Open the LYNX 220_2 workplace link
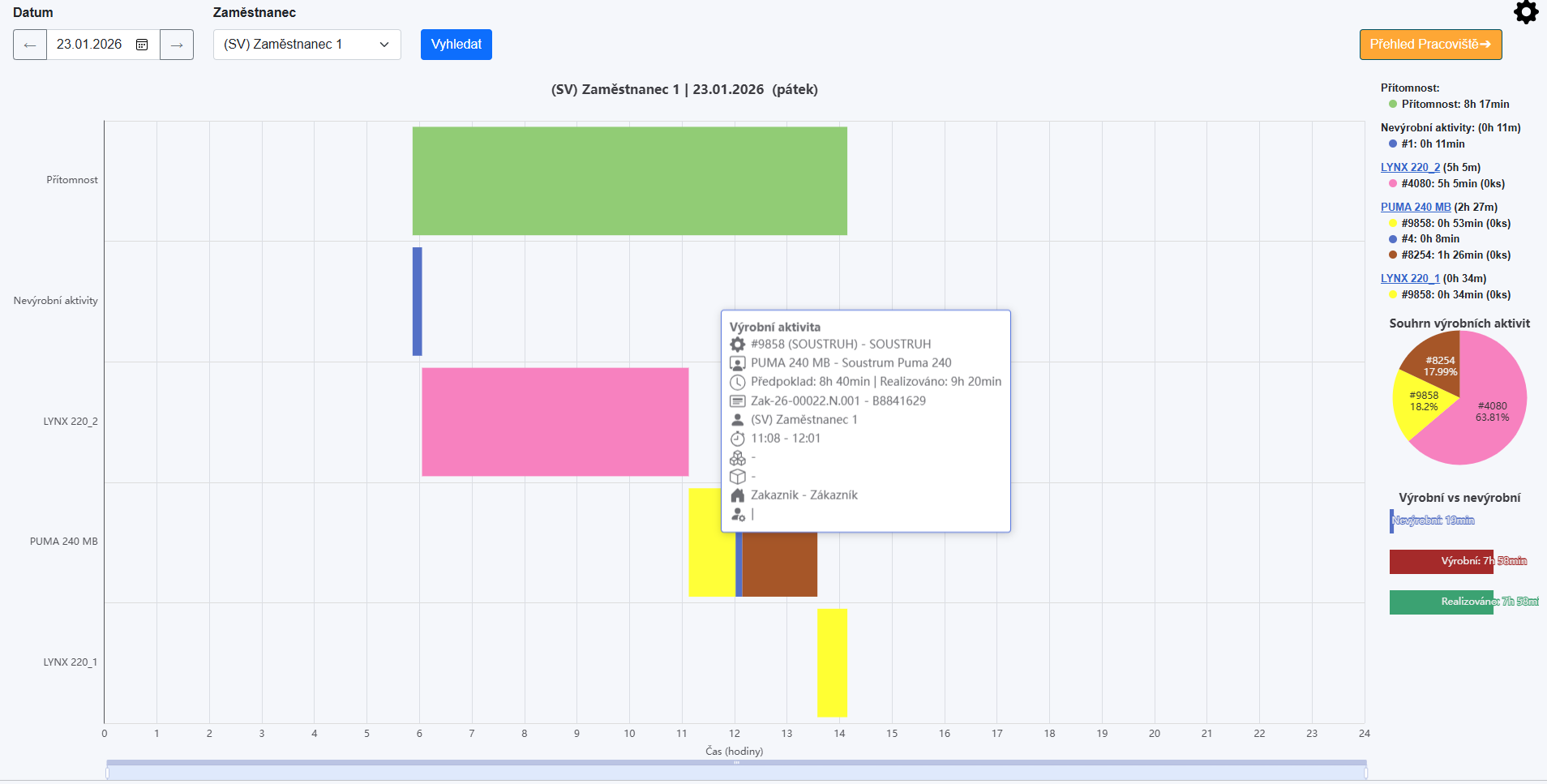Screen dimensions: 1547x784 (x=1410, y=167)
